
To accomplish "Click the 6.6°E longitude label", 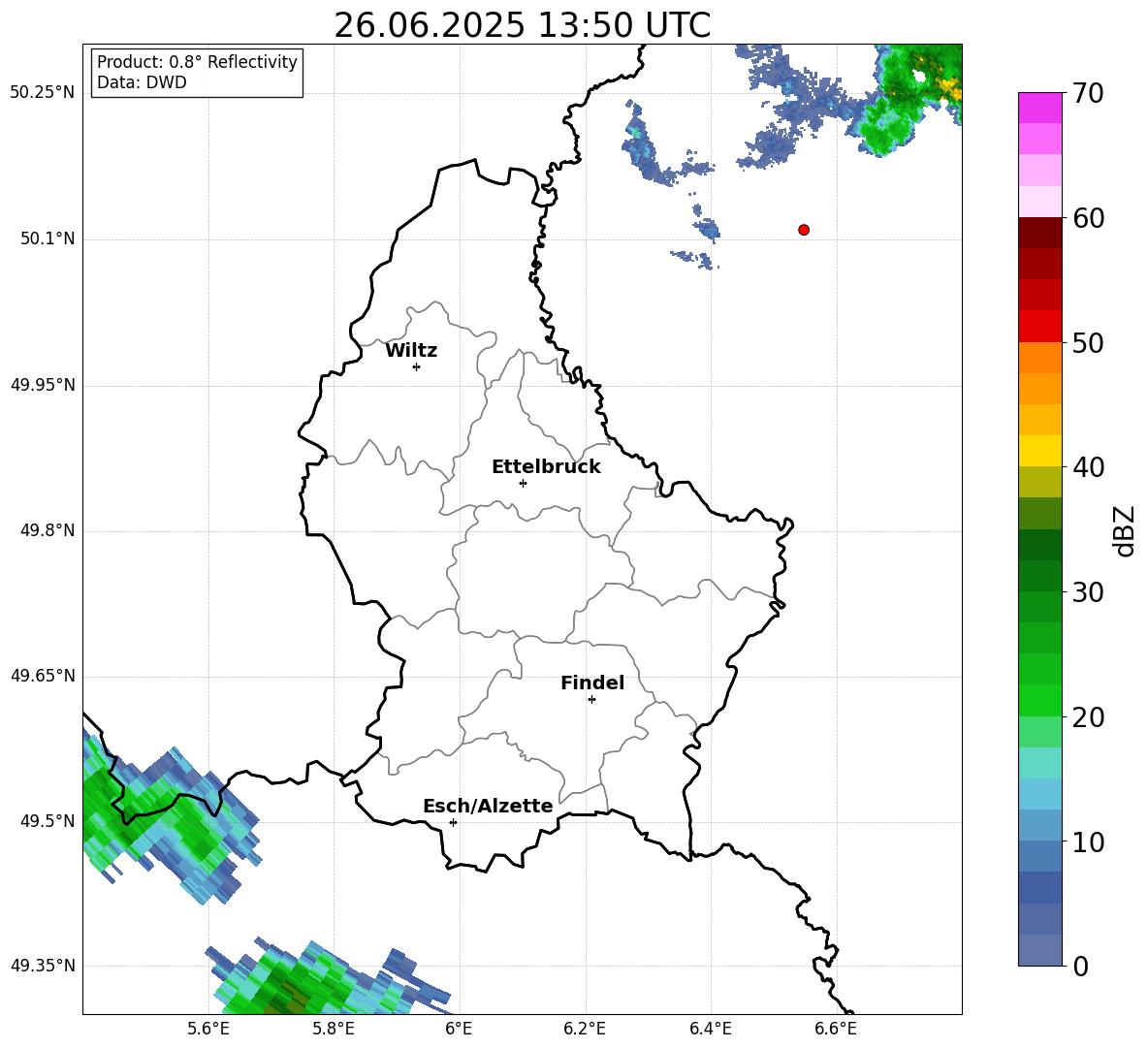I will pos(836,1029).
